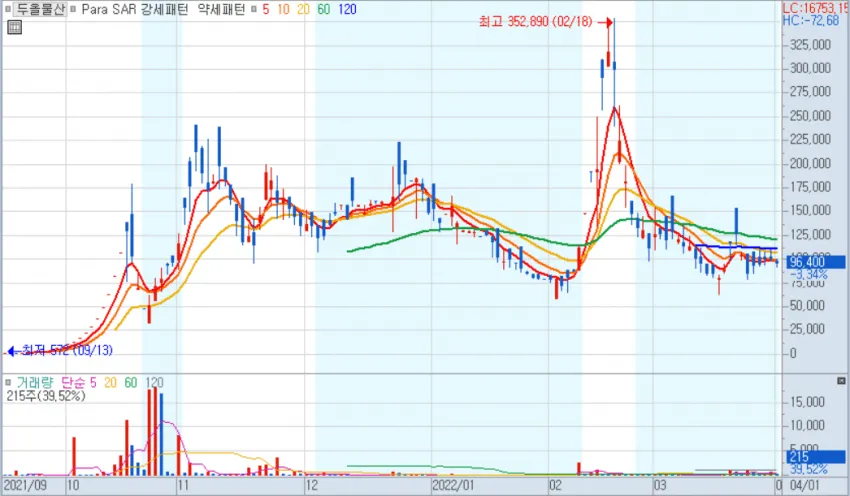The image size is (850, 496).
Task: Click the 10,000 volume axis label
Action: point(807,425)
